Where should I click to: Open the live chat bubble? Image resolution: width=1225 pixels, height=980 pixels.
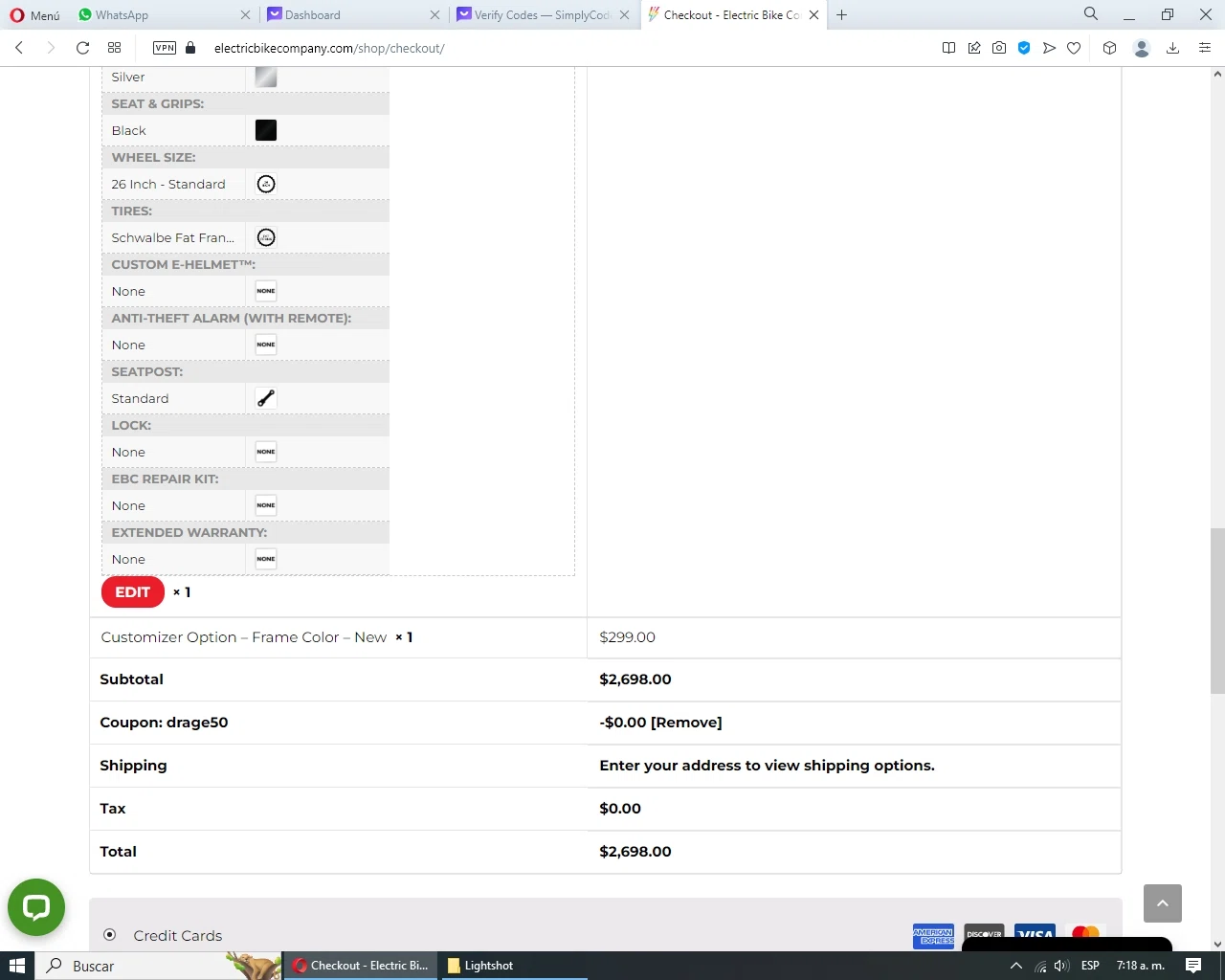36,907
